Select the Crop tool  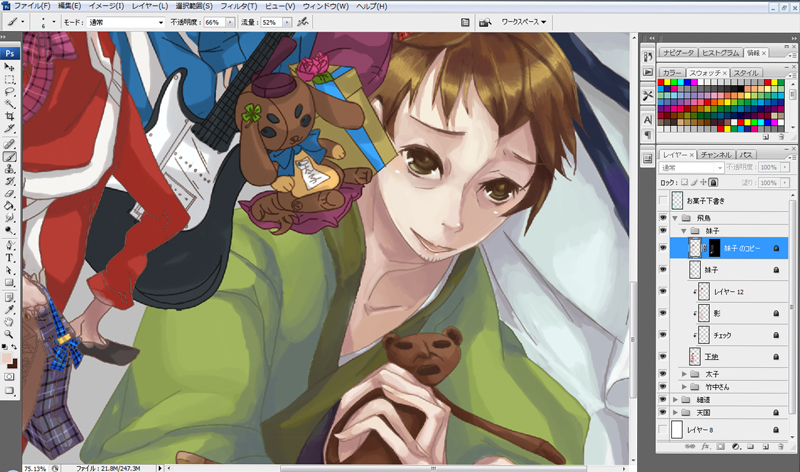click(x=9, y=116)
